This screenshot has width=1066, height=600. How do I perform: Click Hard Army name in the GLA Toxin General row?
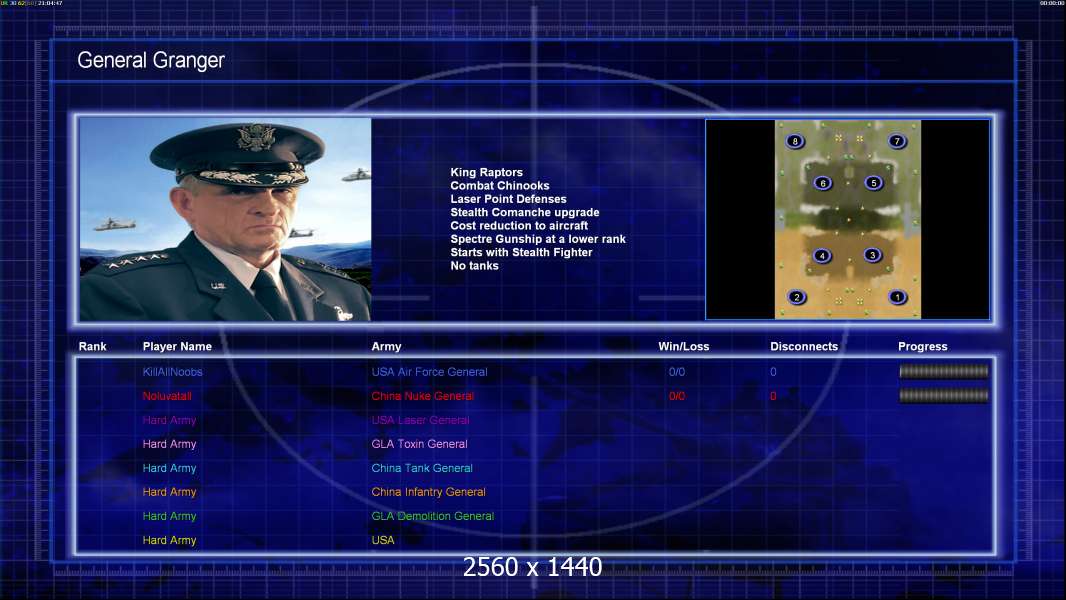(x=169, y=444)
